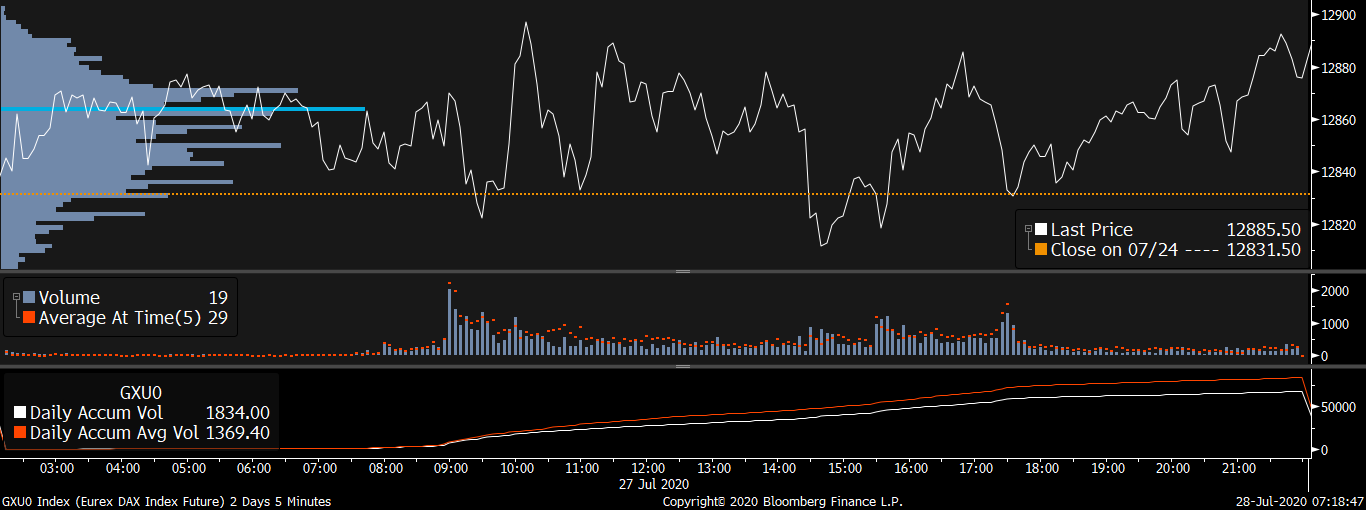Click the 12900 price axis label
Screen dimensions: 1366x510
tap(1340, 16)
